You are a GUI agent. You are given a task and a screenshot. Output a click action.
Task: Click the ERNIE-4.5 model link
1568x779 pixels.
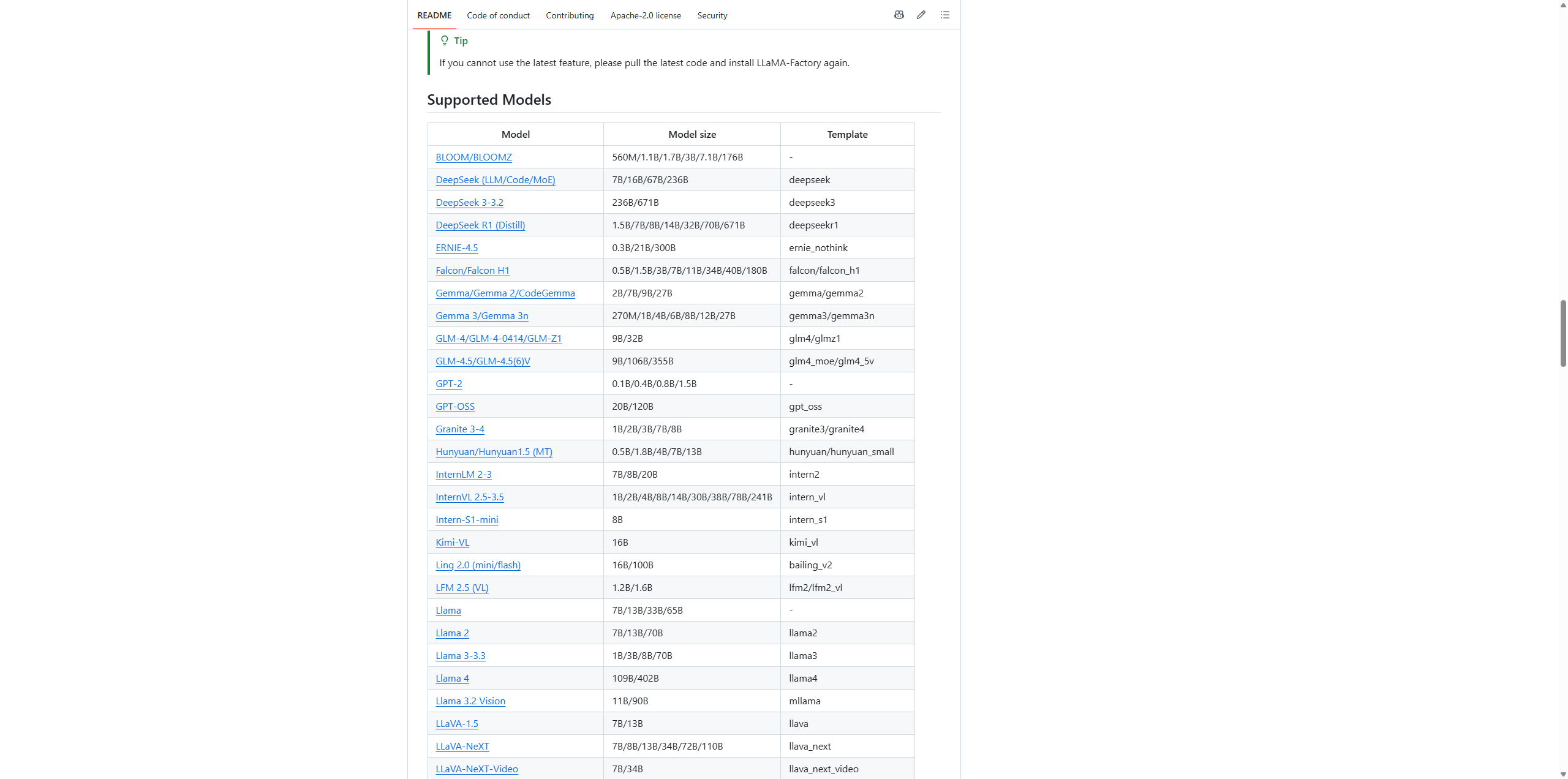coord(456,247)
